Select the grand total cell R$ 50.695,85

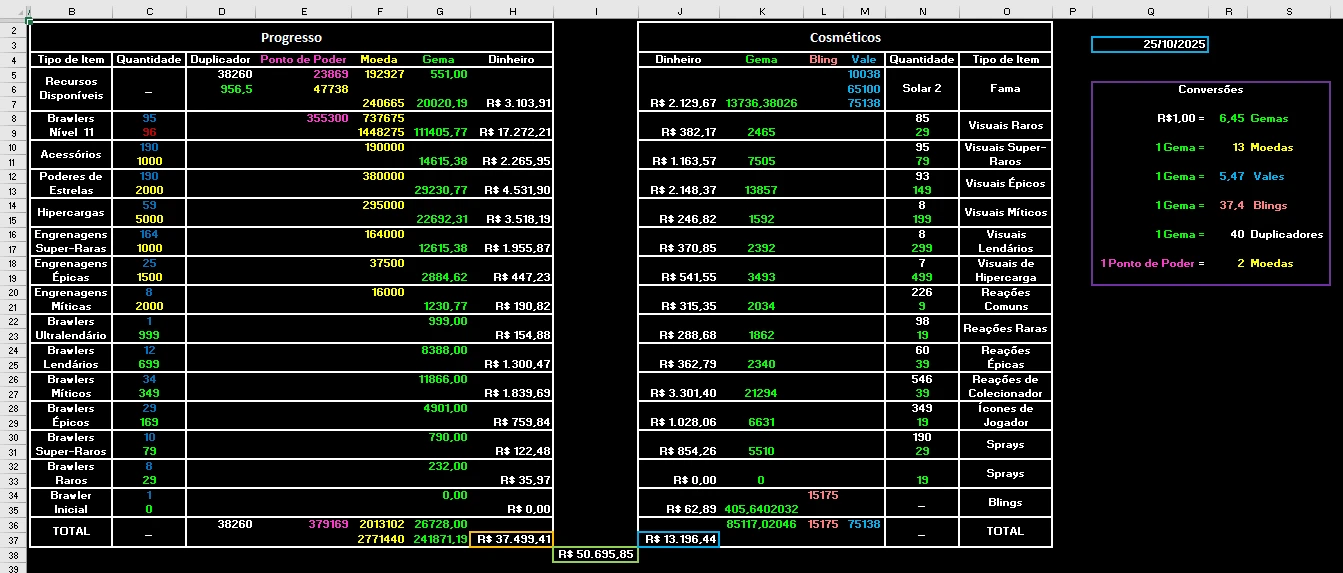click(596, 554)
